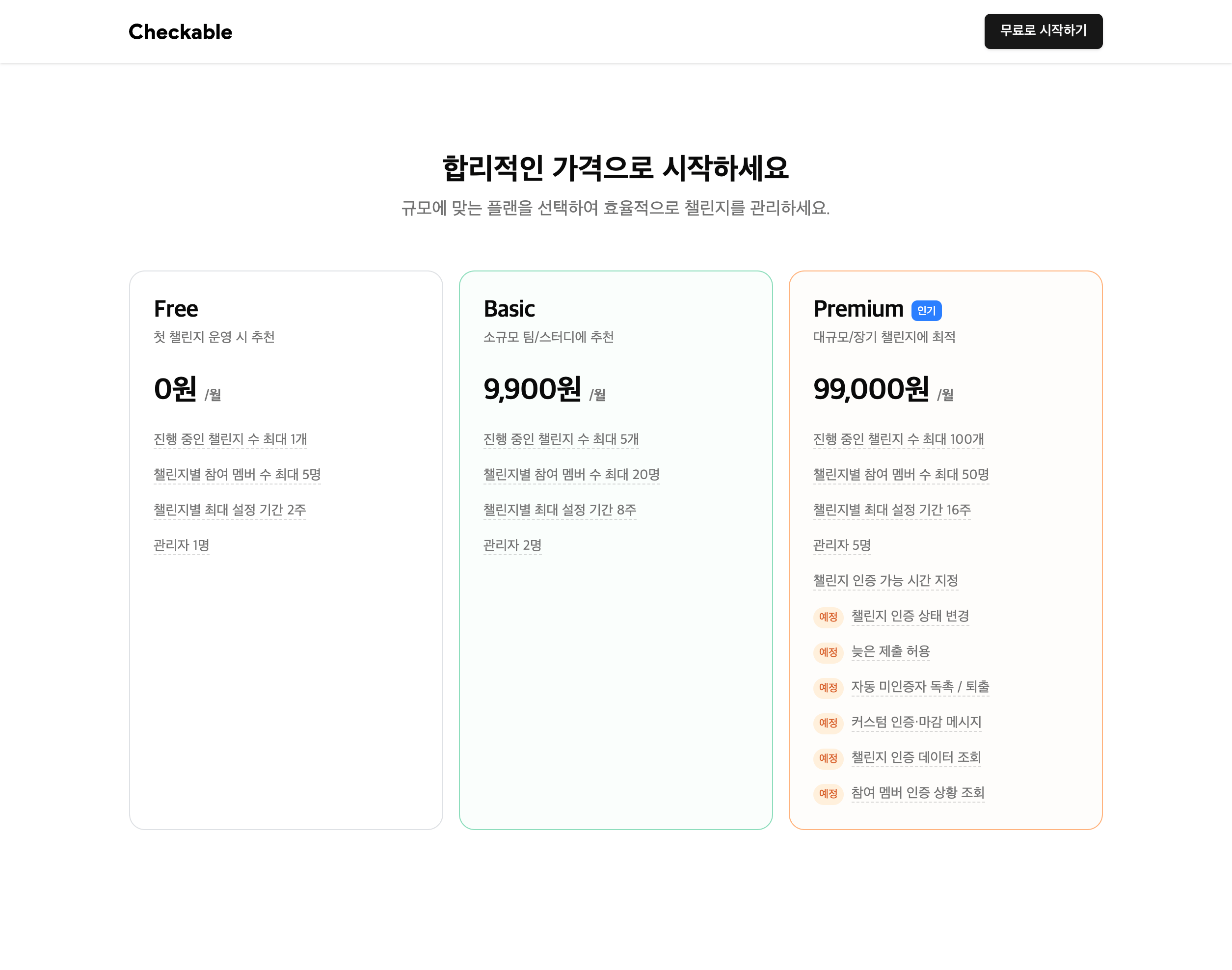Click the Premium plan heading
This screenshot has height=970, width=1232.
[x=857, y=309]
